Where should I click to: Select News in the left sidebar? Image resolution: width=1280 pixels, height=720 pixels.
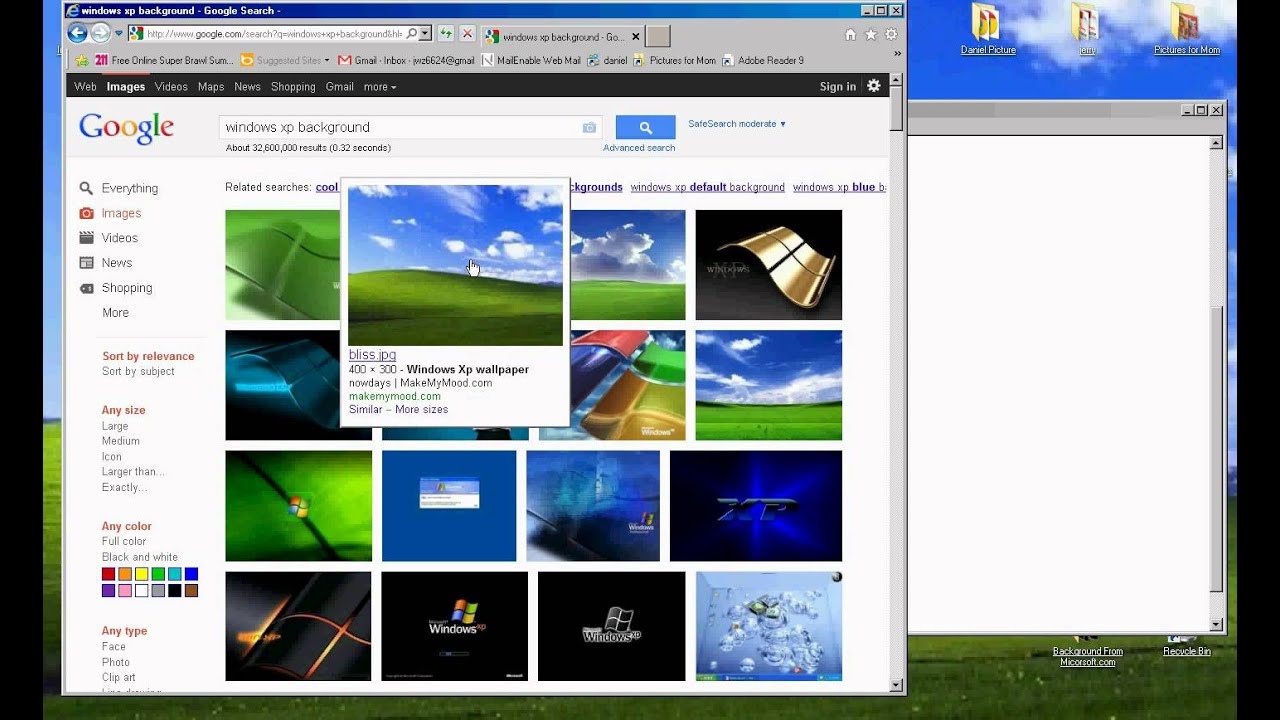[x=117, y=263]
